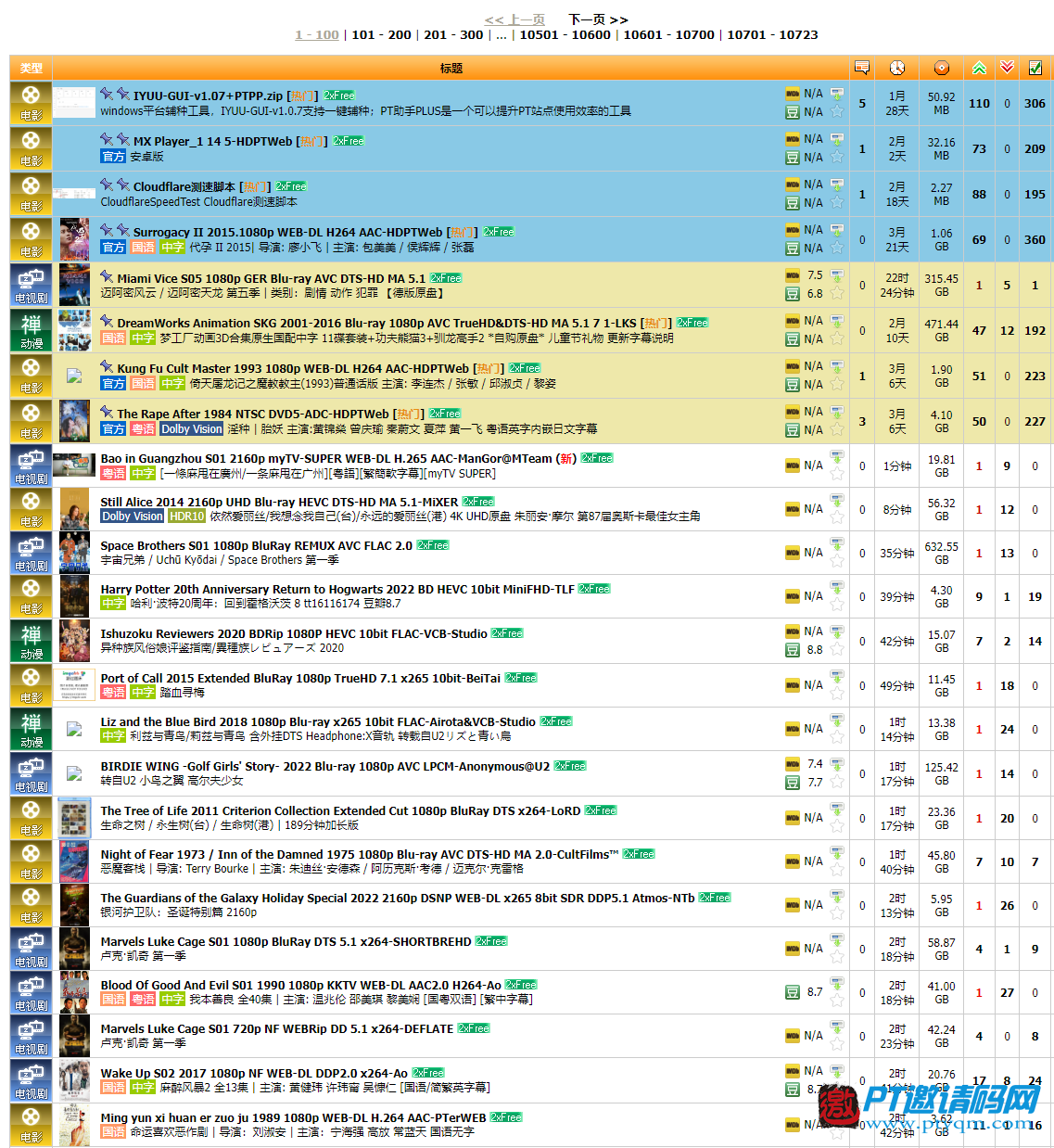Sort the list by comment count icon

pyautogui.click(x=862, y=68)
